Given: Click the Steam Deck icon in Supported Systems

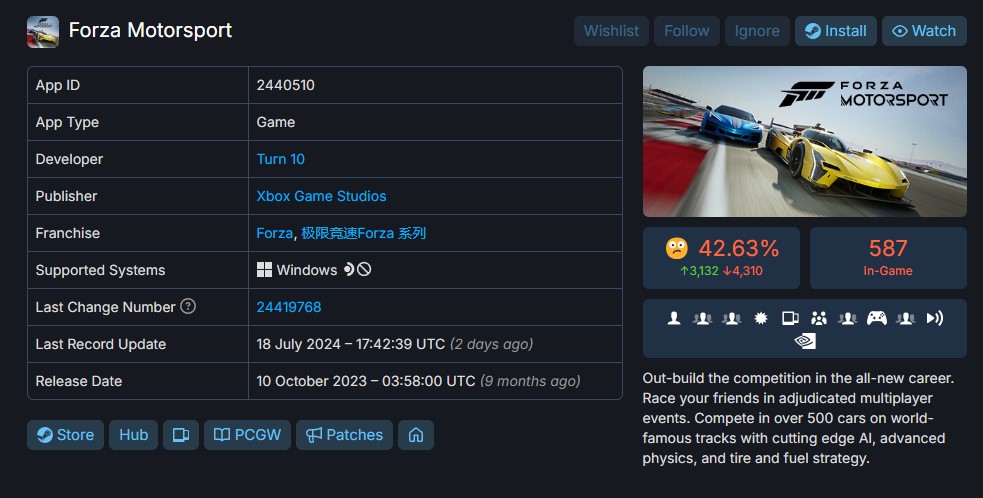Looking at the screenshot, I should pyautogui.click(x=349, y=270).
